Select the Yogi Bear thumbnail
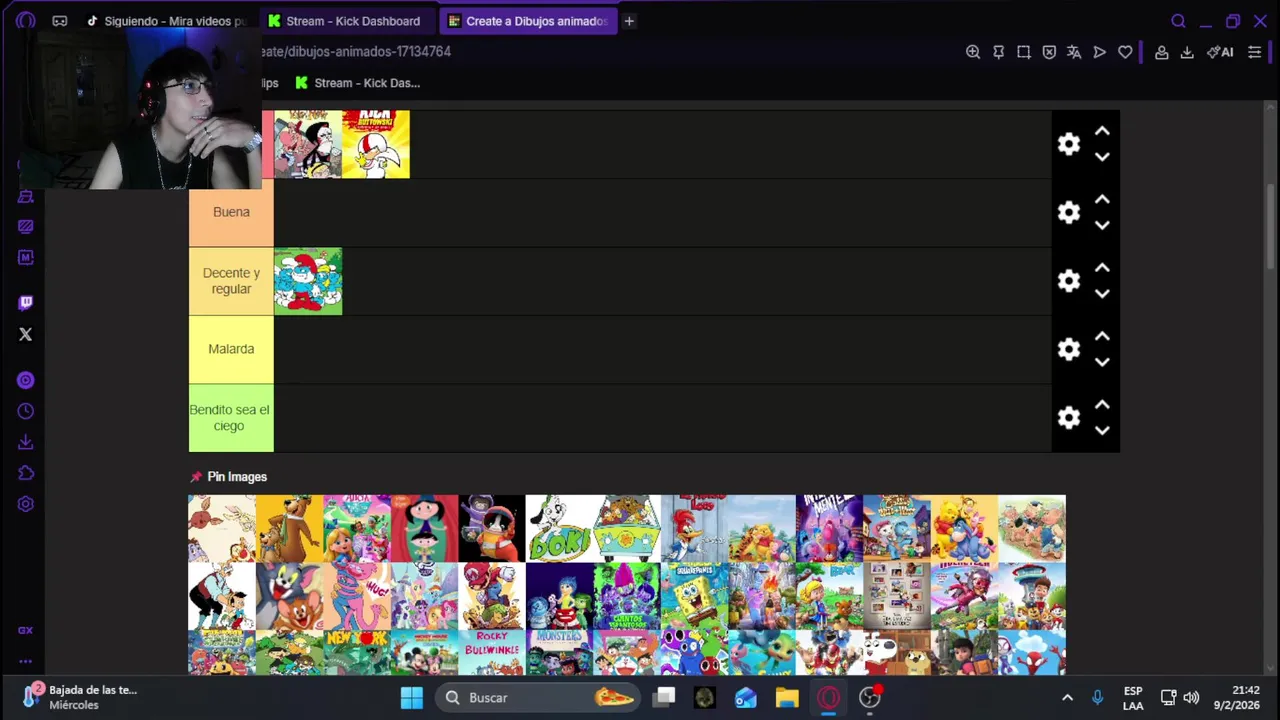This screenshot has height=720, width=1280. (289, 529)
